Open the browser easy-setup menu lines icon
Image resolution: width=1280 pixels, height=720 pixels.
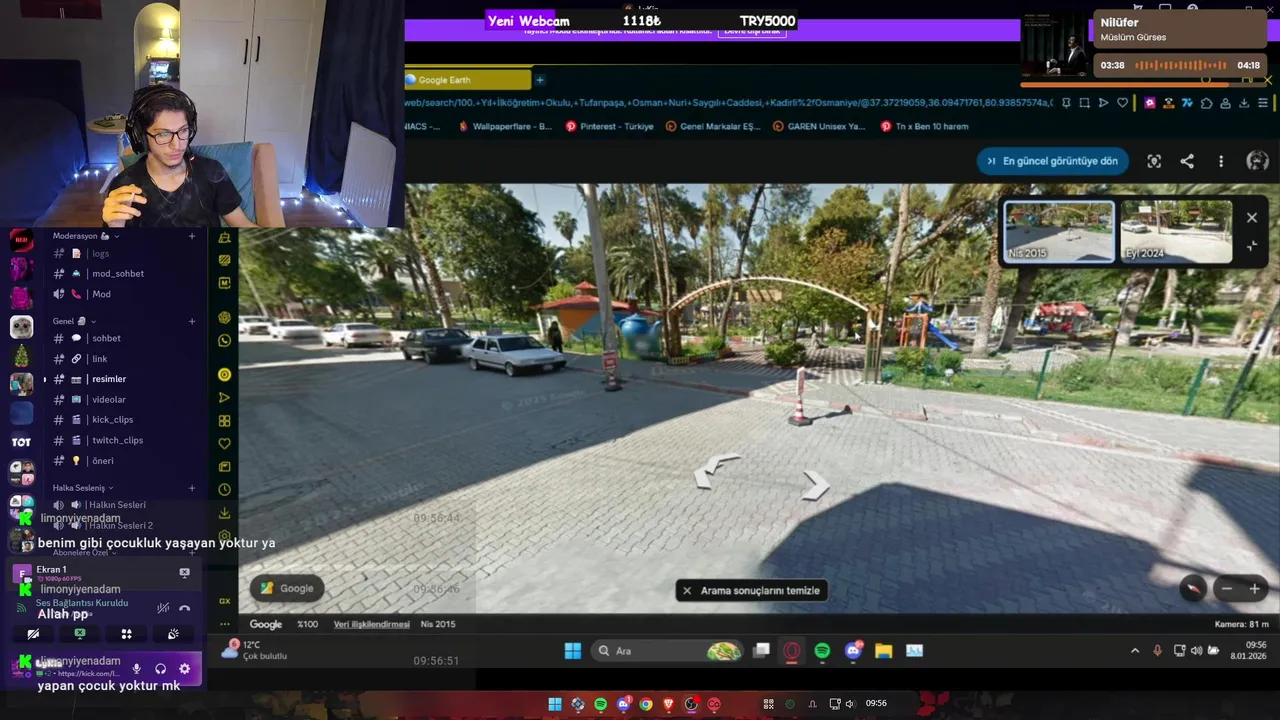(x=1263, y=102)
